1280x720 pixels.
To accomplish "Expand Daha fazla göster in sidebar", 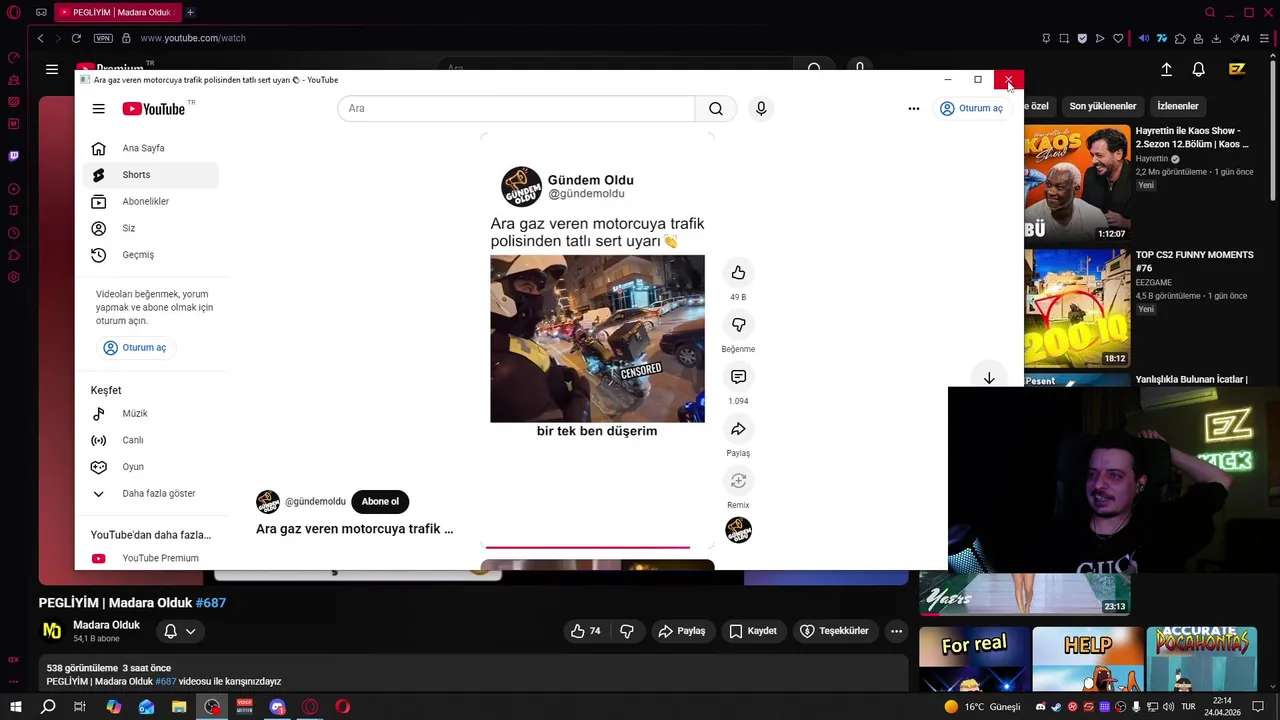I will (x=152, y=493).
